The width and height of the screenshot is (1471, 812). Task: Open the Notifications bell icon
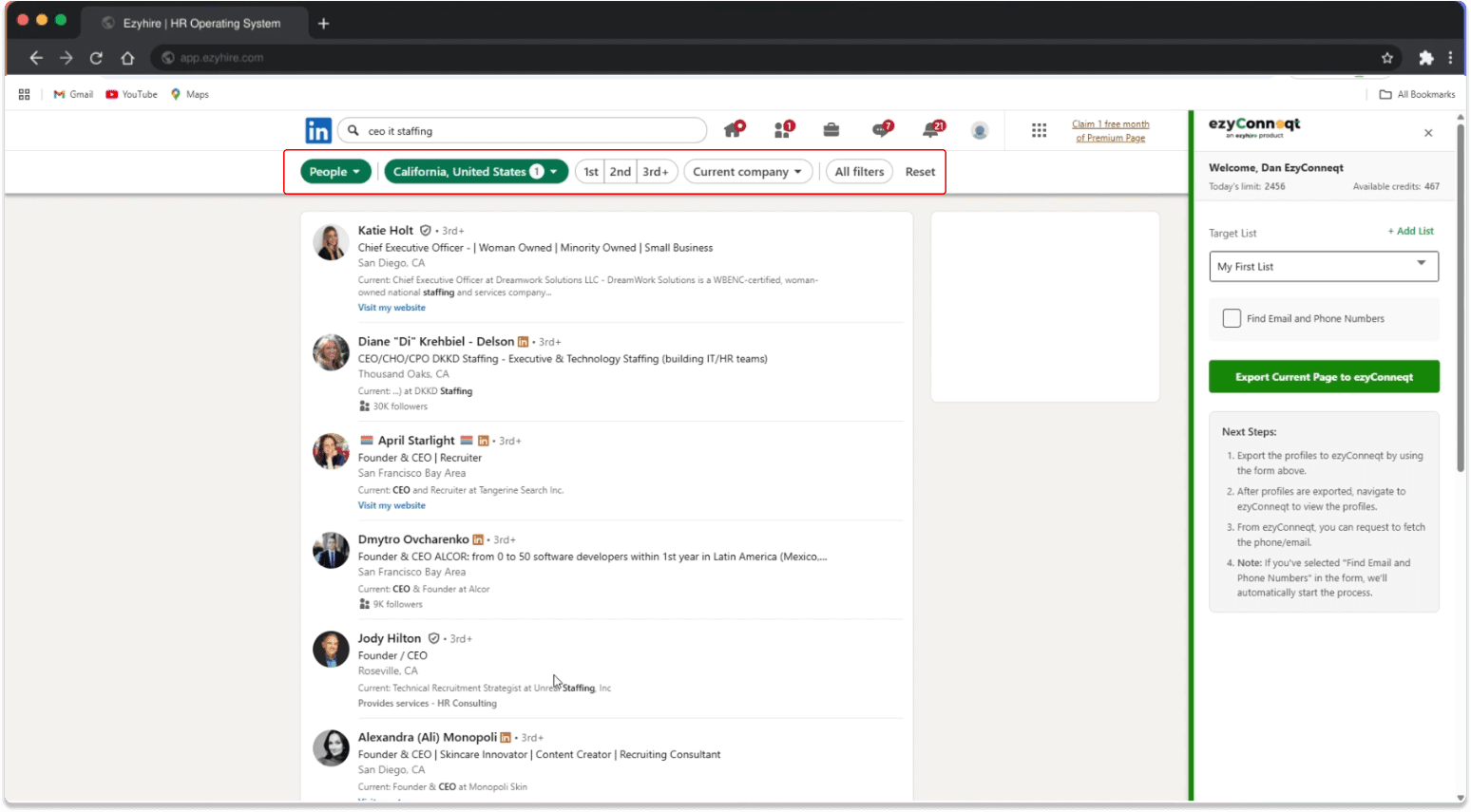click(x=932, y=129)
